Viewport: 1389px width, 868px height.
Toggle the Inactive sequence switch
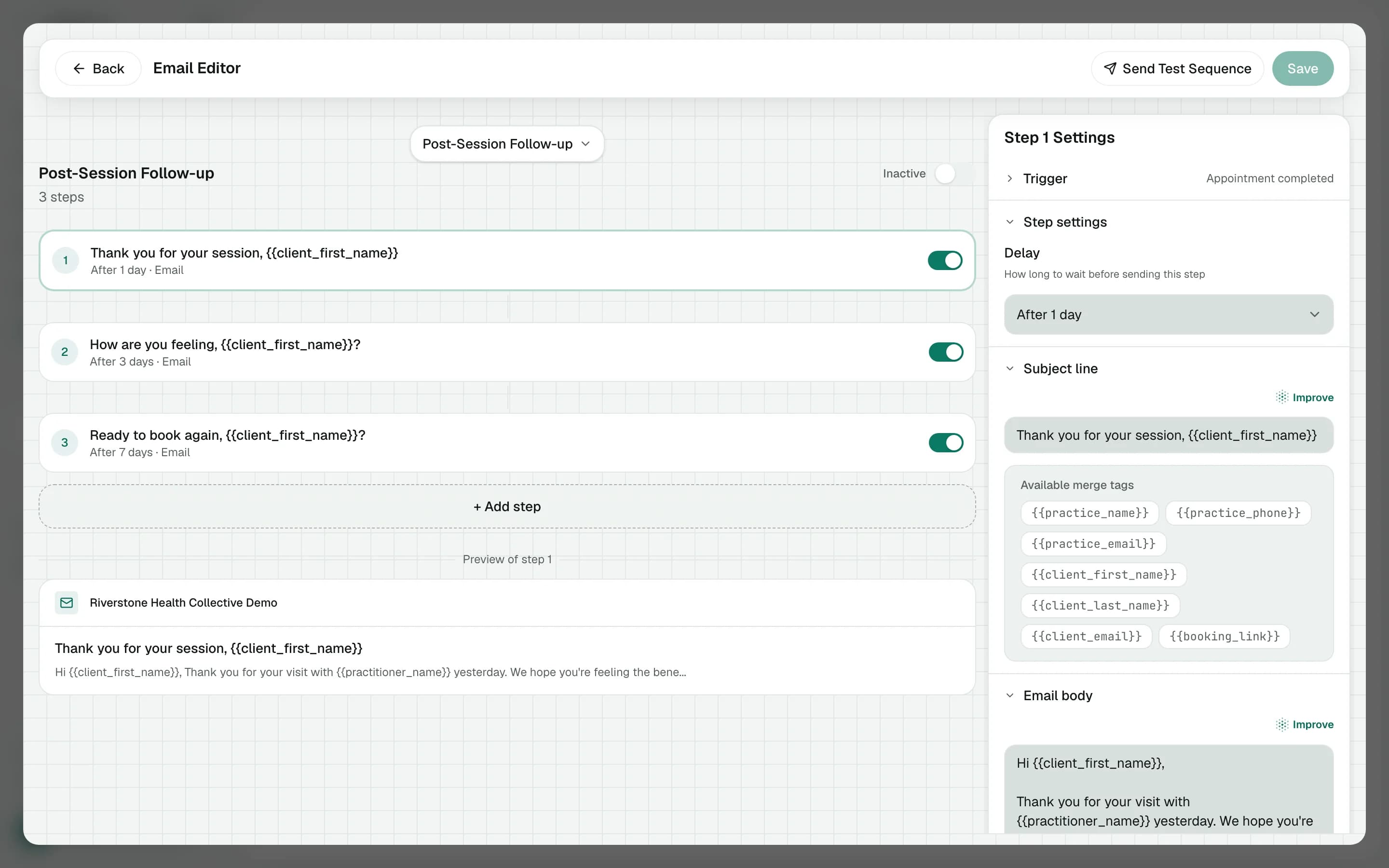tap(954, 174)
